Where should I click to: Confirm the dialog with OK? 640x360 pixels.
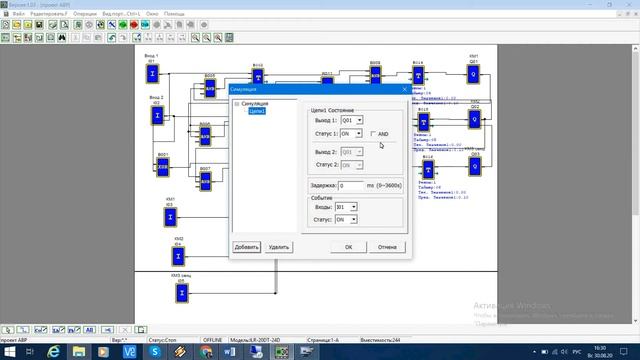coord(348,247)
